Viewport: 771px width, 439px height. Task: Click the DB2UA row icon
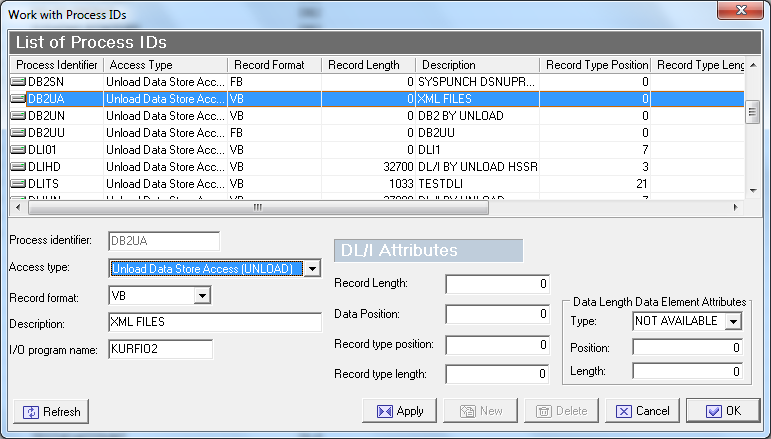[x=18, y=99]
